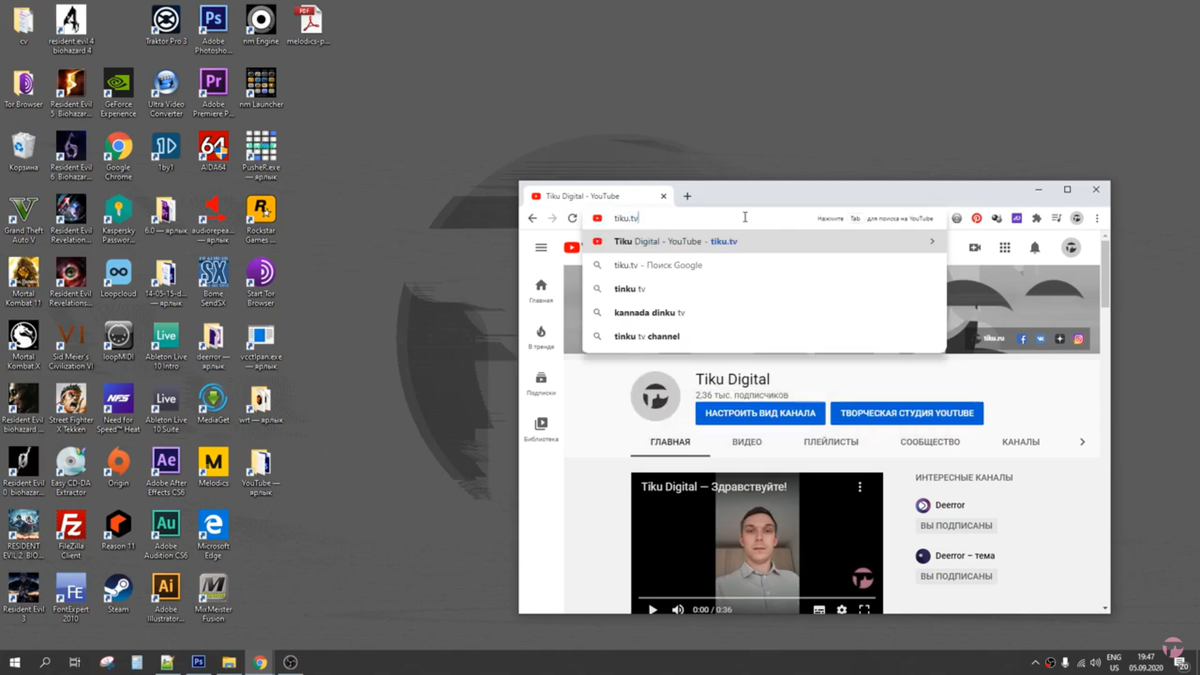Viewport: 1200px width, 675px height.
Task: Switch to the ПЛЕЙЛИСТЫ channel tab
Action: (x=831, y=442)
